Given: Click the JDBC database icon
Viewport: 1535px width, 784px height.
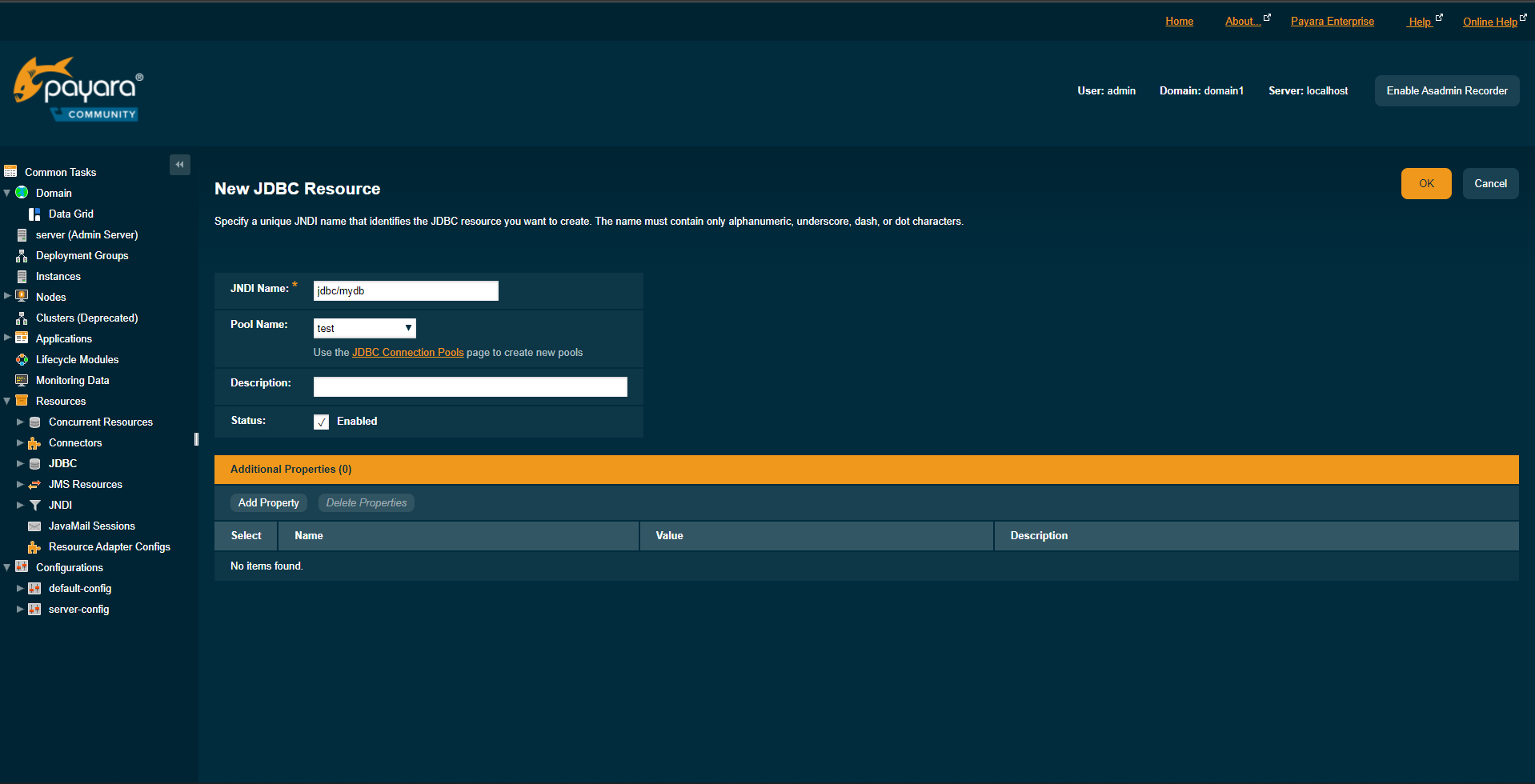Looking at the screenshot, I should 35,463.
